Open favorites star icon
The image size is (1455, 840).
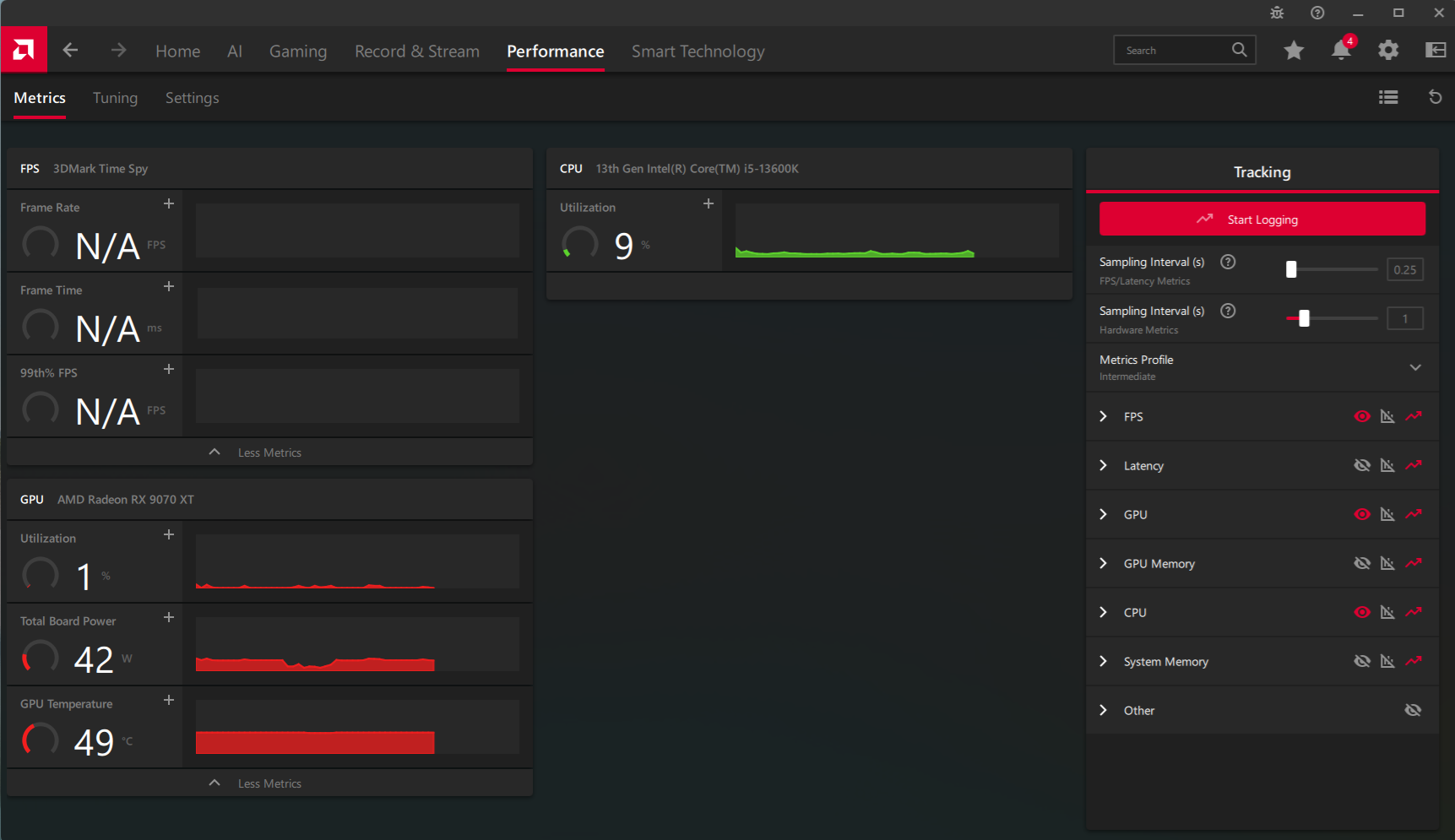(1294, 51)
